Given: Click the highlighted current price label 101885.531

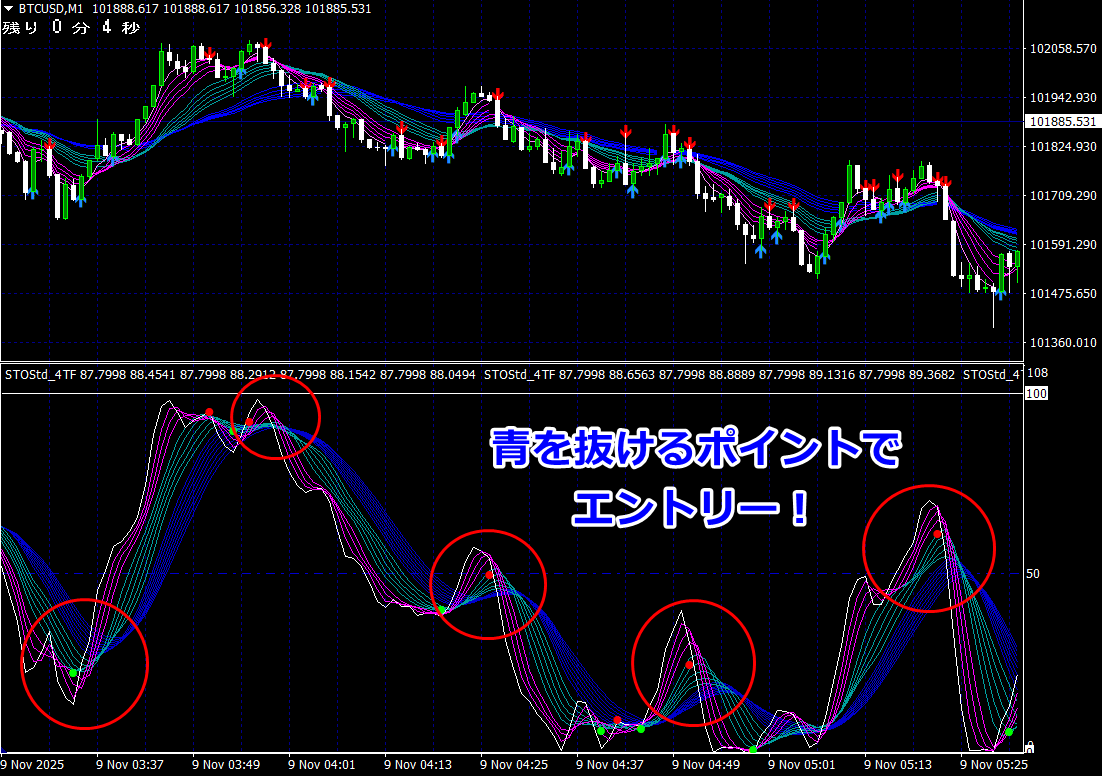Looking at the screenshot, I should tap(1063, 122).
